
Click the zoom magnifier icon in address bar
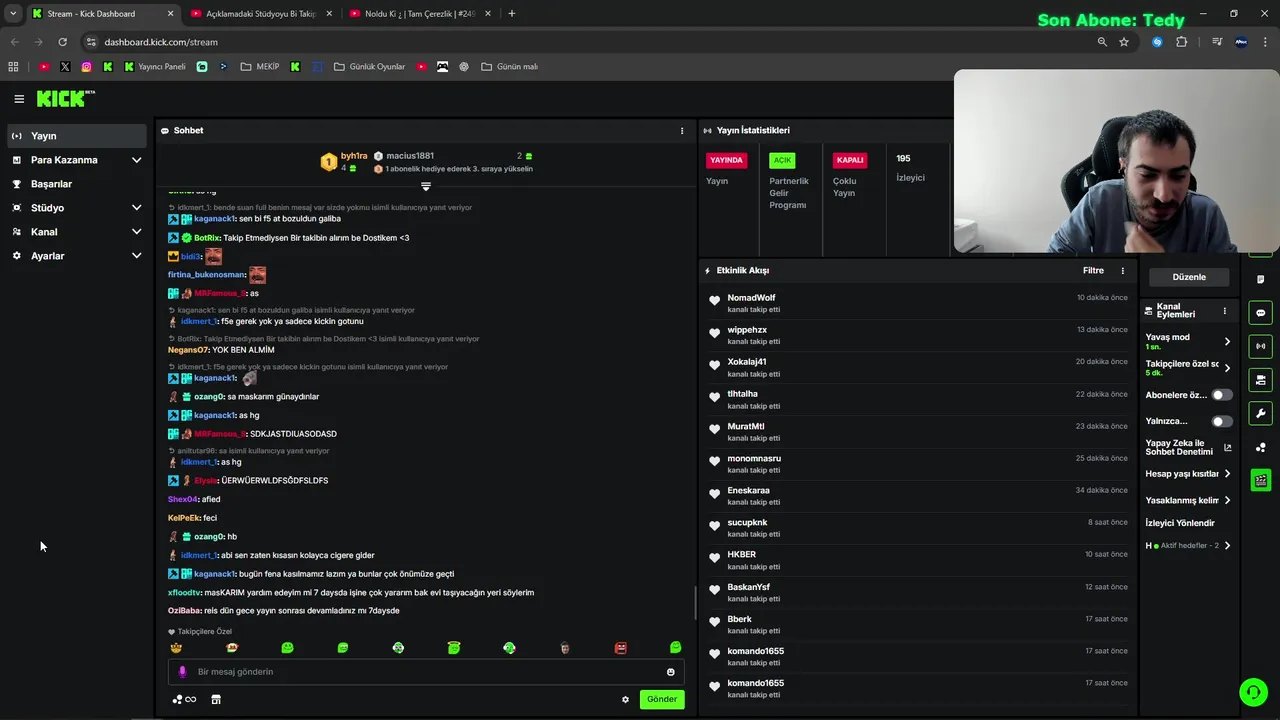[x=1102, y=42]
